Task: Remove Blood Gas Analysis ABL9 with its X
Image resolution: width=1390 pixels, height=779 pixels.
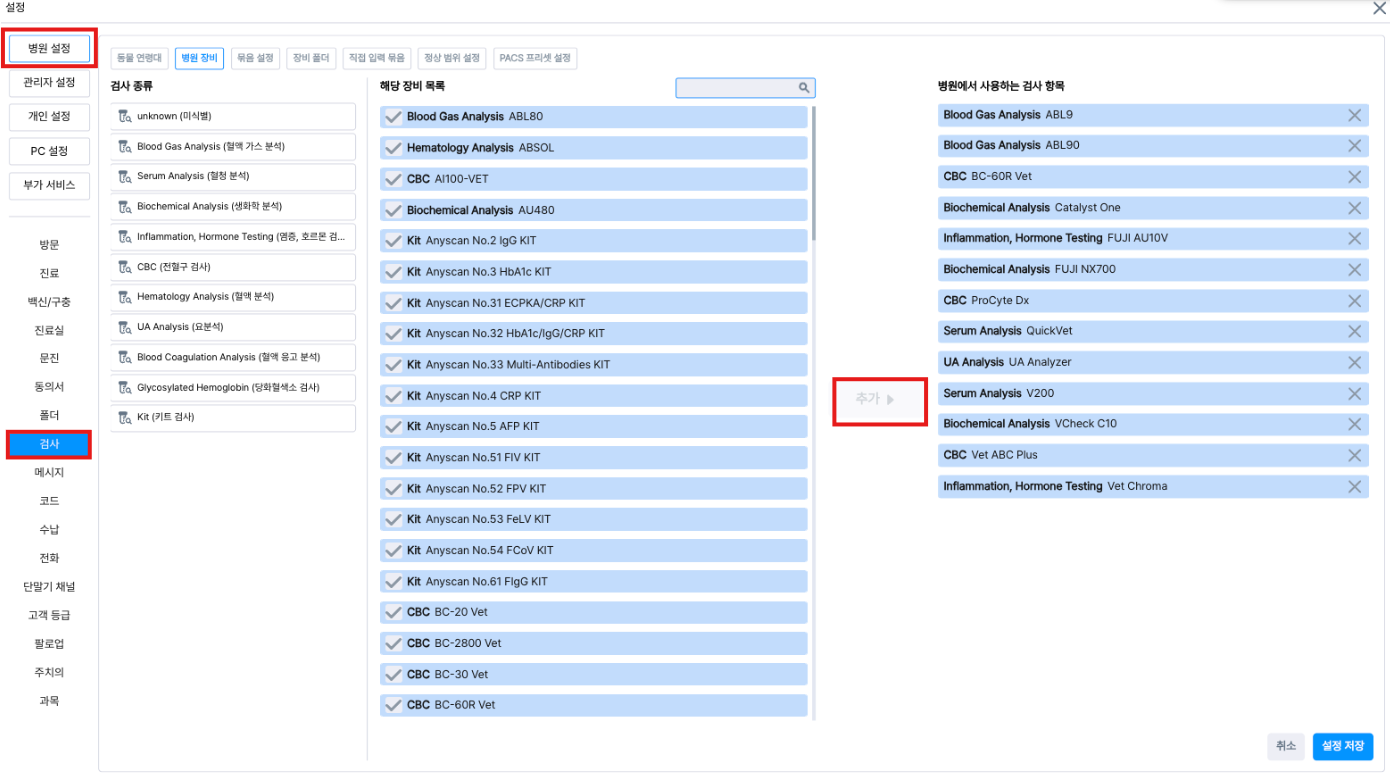Action: [1355, 115]
